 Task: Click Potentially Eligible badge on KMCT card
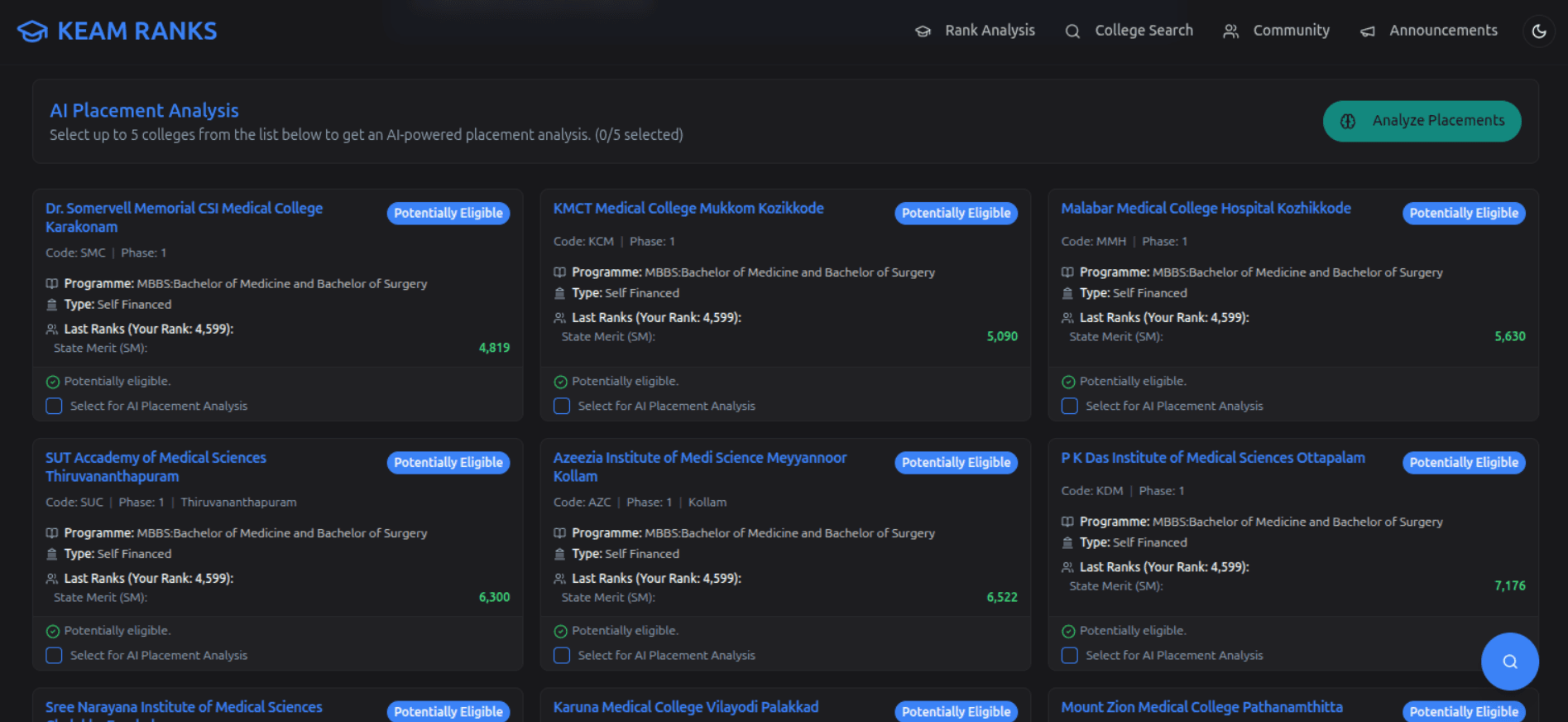tap(956, 213)
